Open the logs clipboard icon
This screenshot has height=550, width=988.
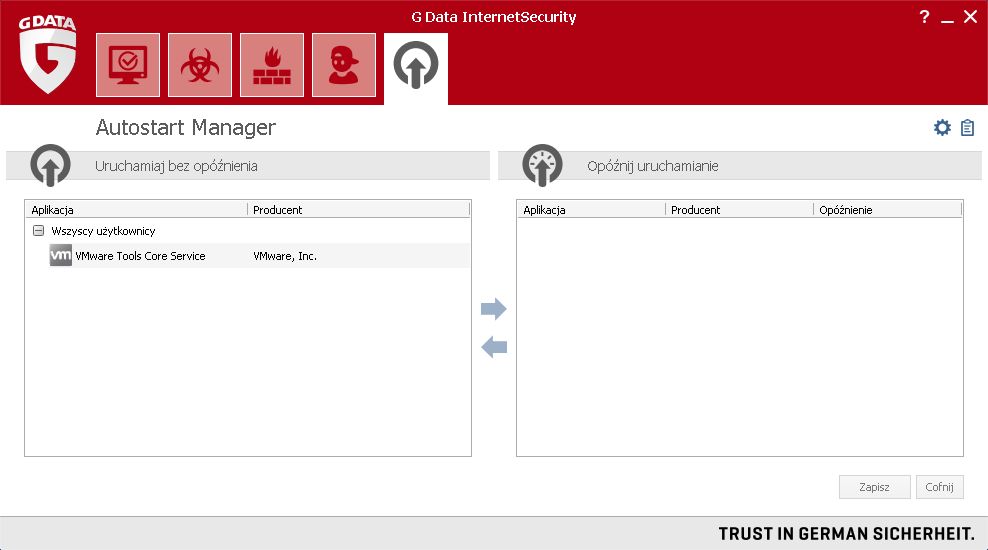tap(967, 128)
